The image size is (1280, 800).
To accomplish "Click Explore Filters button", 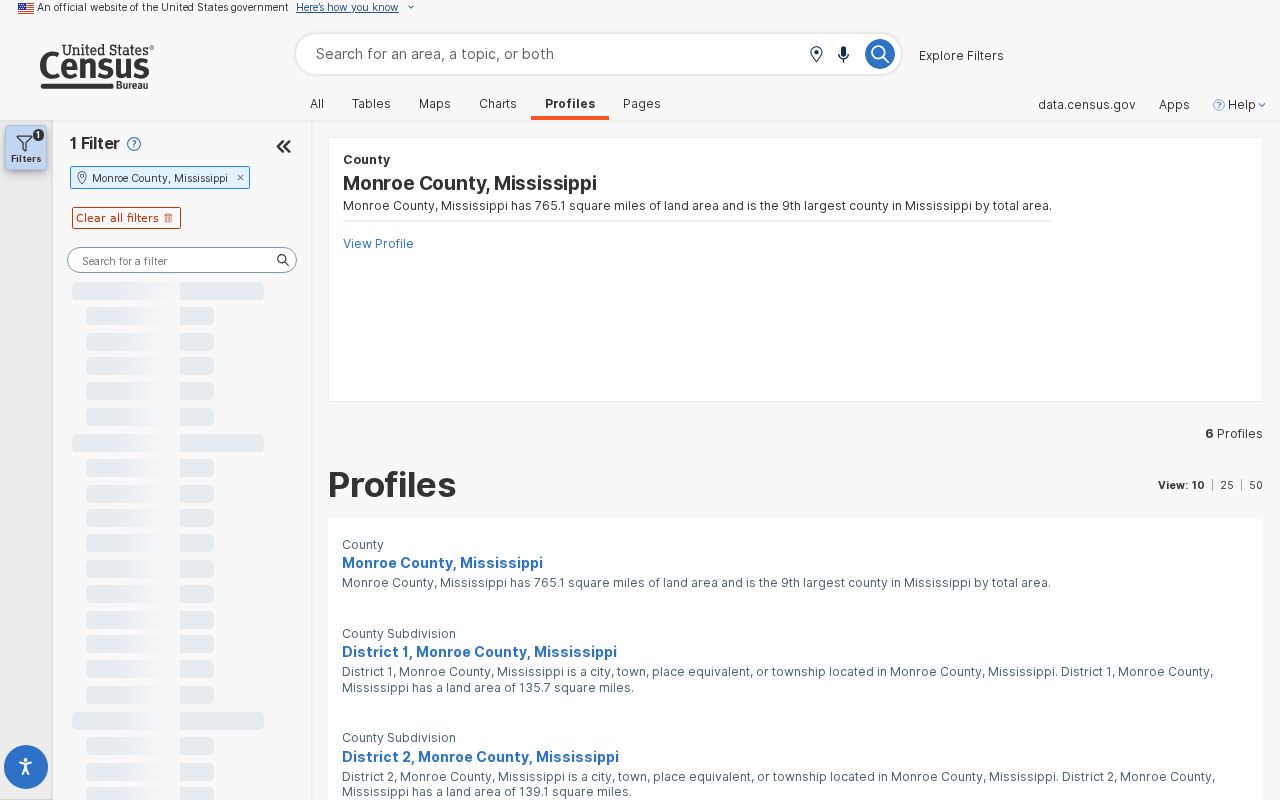I will 961,55.
